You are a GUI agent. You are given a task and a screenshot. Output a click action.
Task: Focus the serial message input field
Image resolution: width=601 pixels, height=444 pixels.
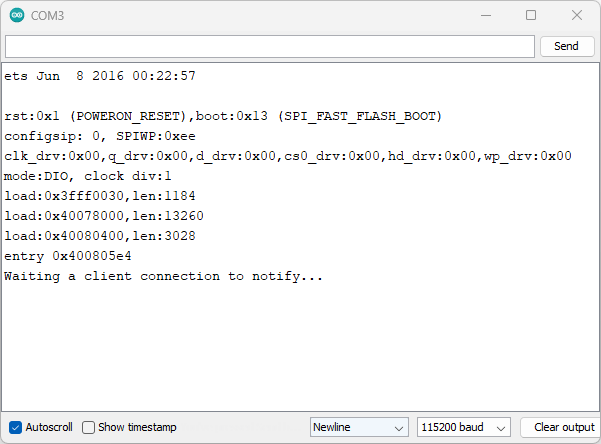270,47
